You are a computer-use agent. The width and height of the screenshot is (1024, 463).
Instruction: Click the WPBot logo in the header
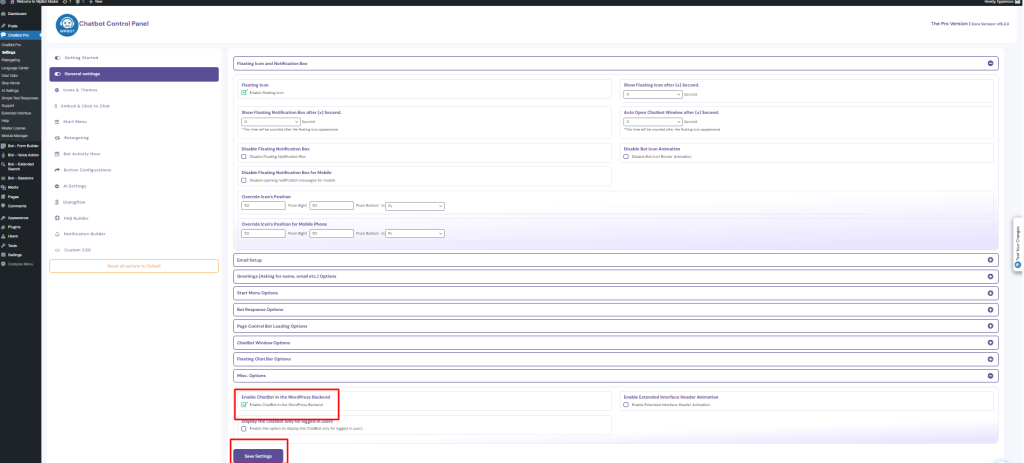(x=67, y=24)
